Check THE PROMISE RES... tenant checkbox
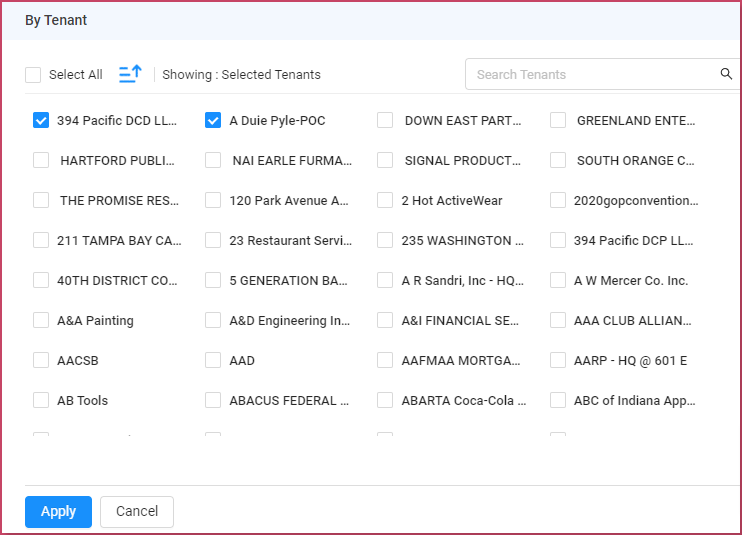The image size is (742, 535). pyautogui.click(x=41, y=201)
